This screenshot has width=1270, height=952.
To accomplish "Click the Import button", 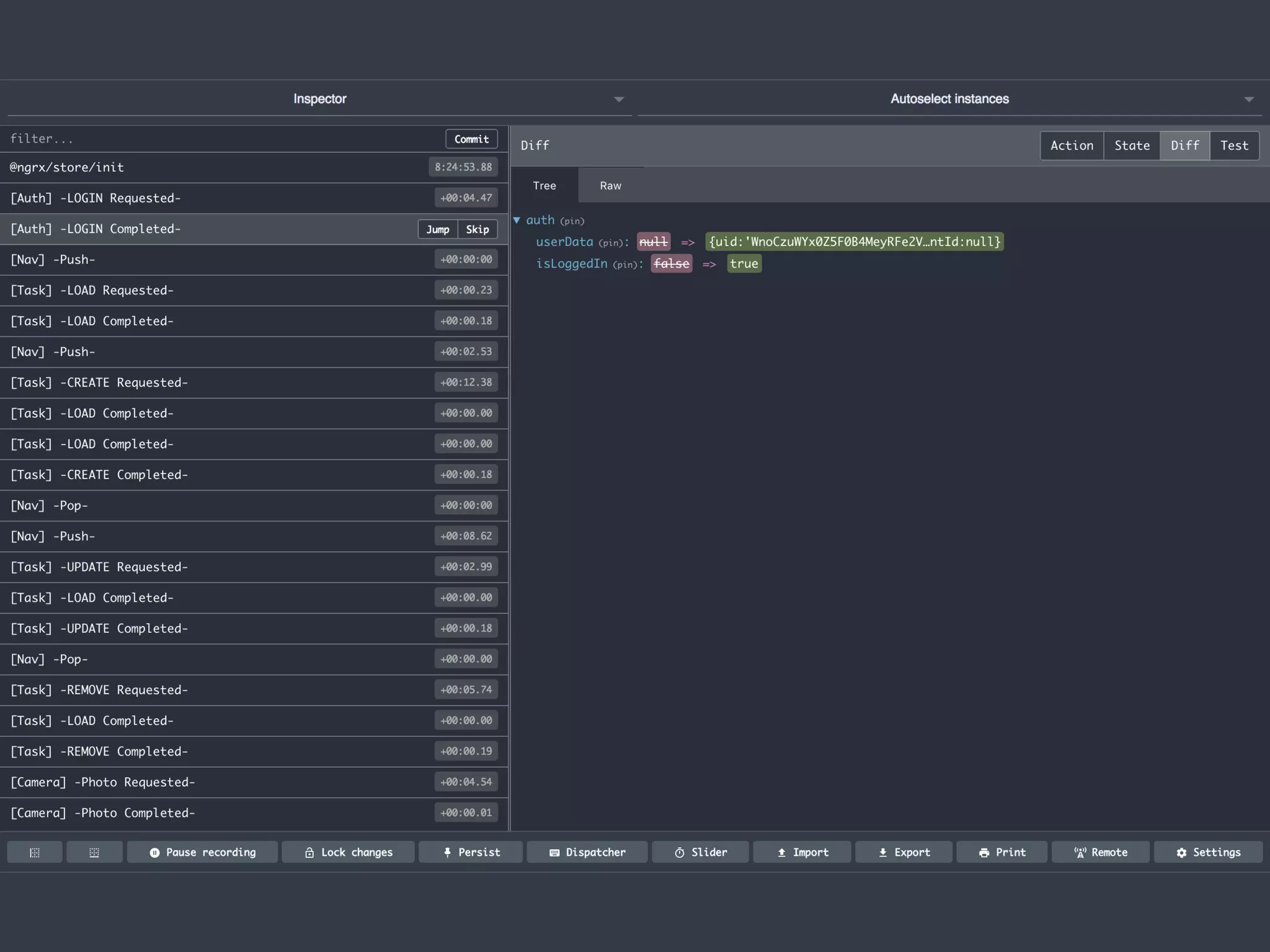I will pyautogui.click(x=802, y=852).
